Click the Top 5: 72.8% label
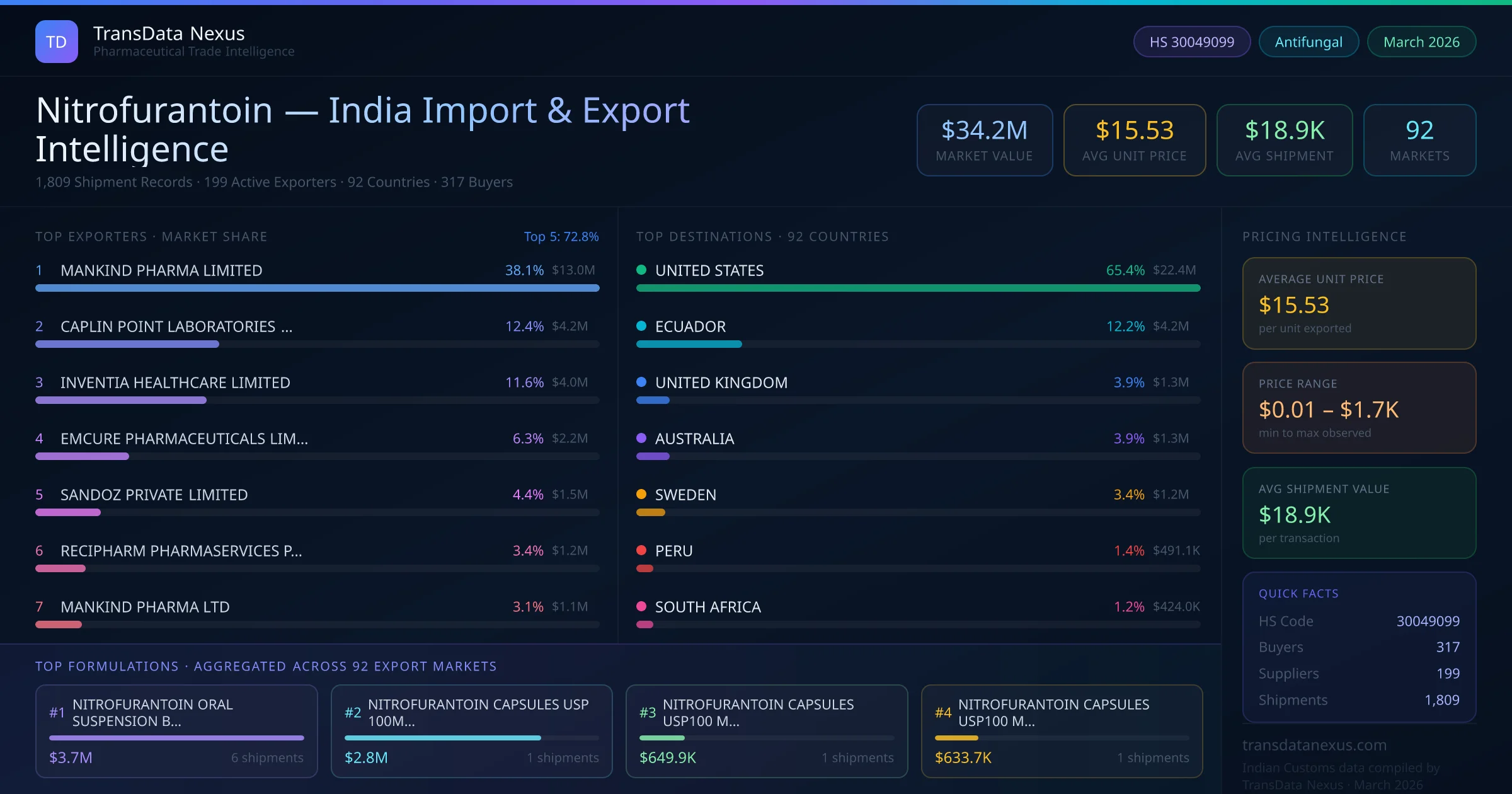Viewport: 1512px width, 794px height. pyautogui.click(x=561, y=236)
